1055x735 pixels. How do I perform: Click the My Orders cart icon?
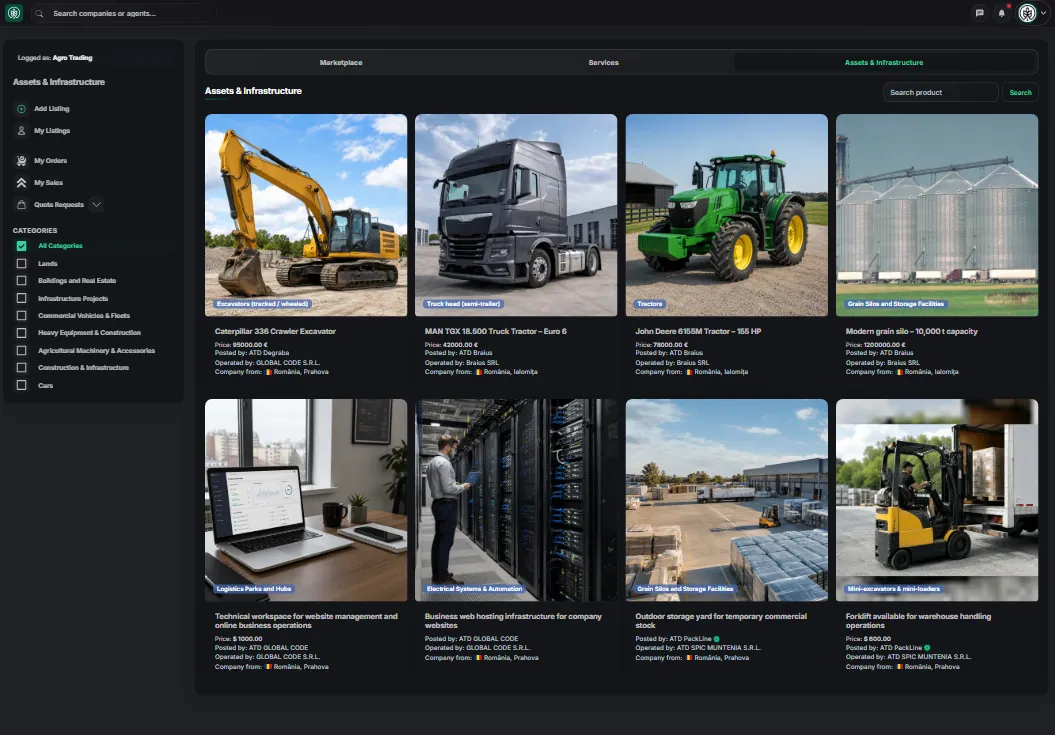pos(22,160)
